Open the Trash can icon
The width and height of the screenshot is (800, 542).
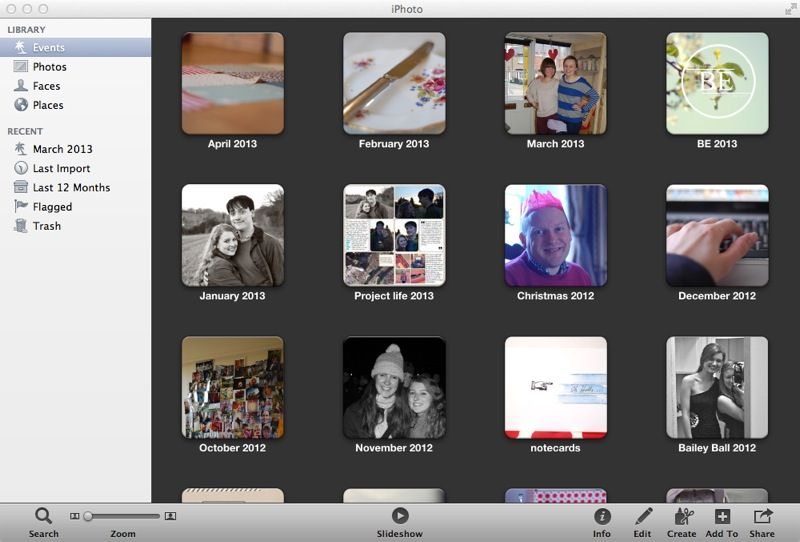[x=20, y=226]
